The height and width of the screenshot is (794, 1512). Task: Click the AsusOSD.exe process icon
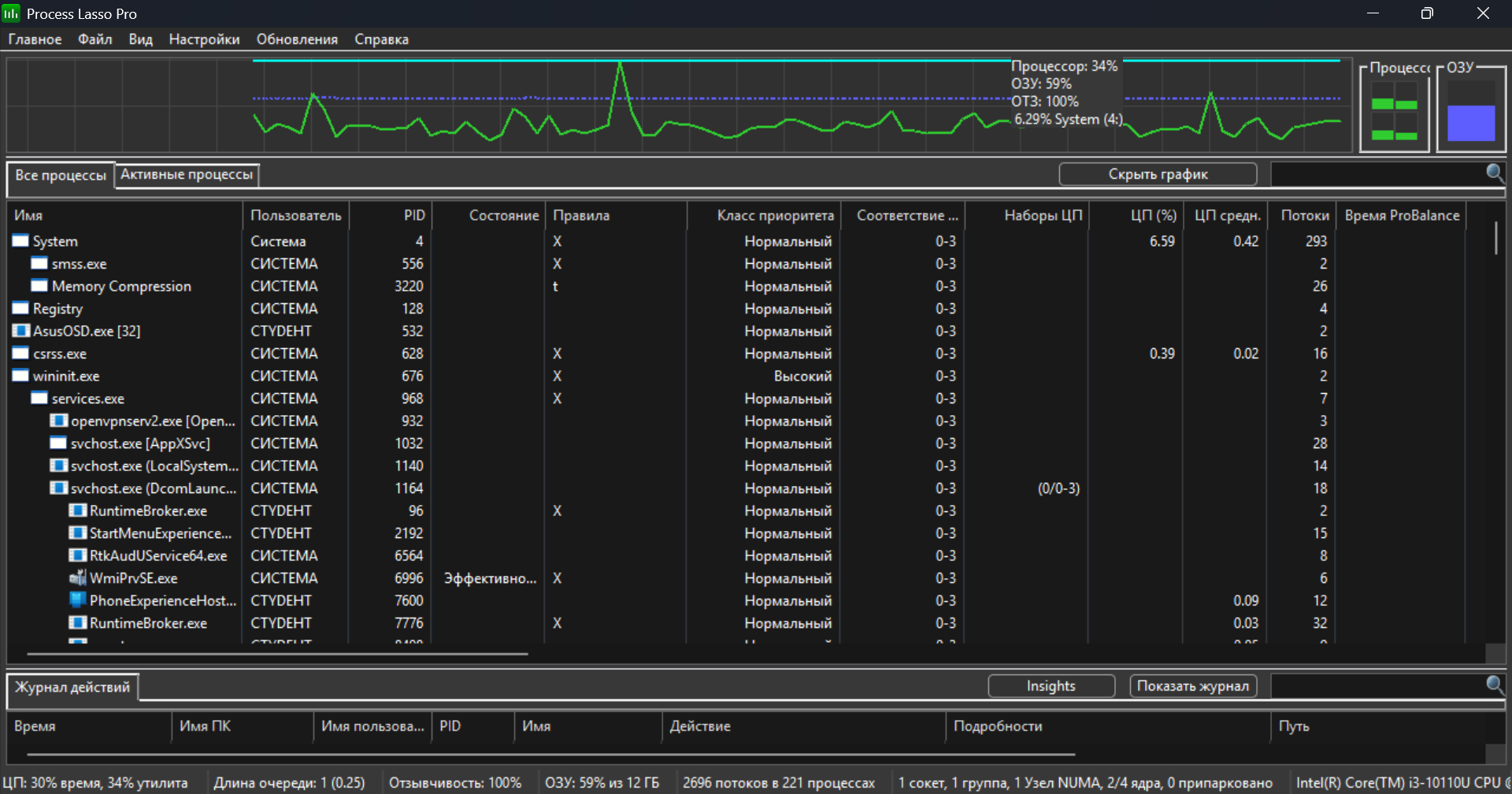coord(21,331)
